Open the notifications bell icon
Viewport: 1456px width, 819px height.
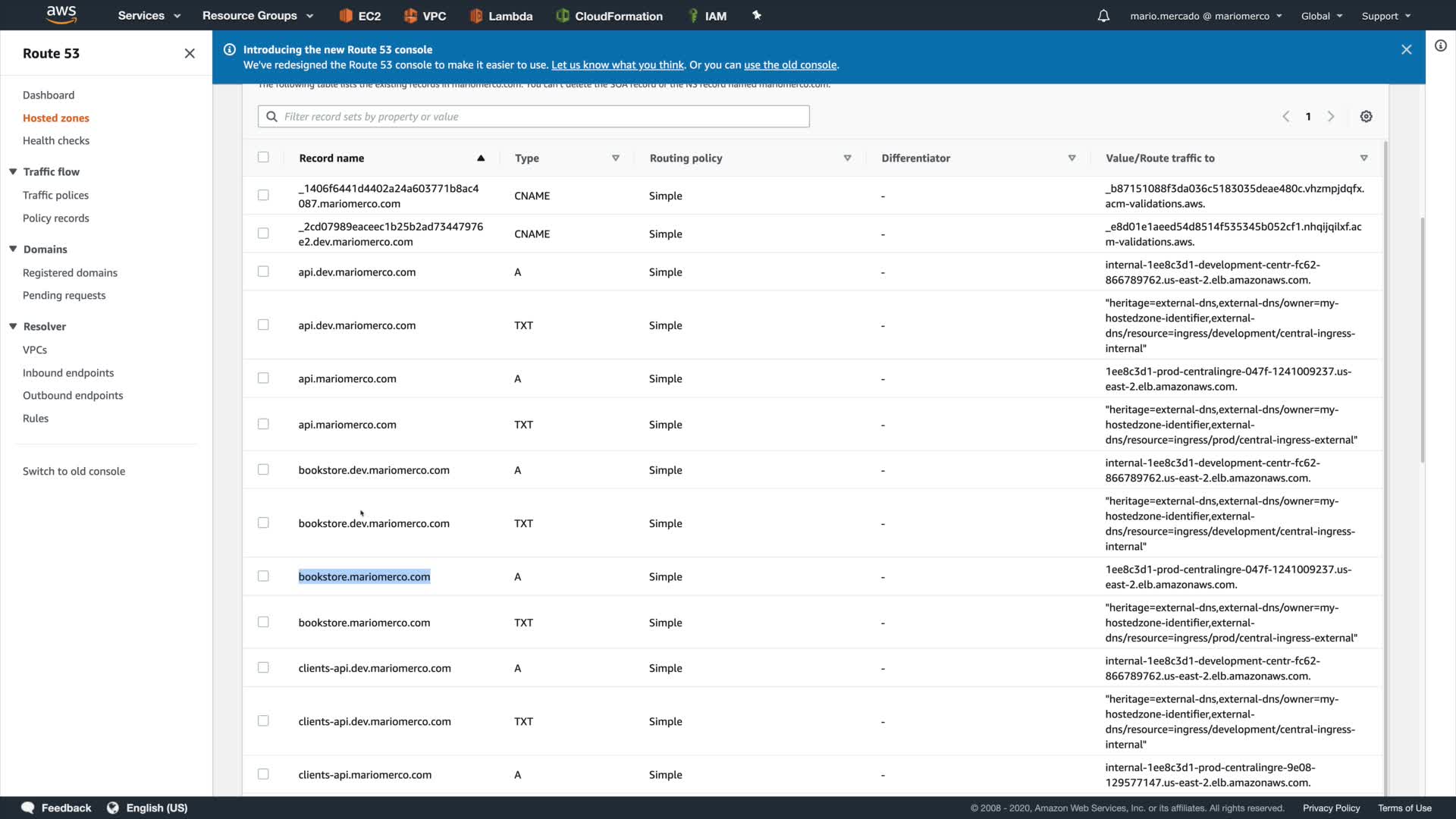[x=1103, y=16]
